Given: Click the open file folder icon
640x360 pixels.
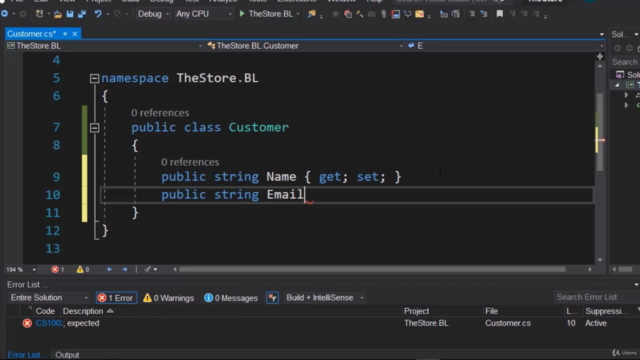Looking at the screenshot, I should (58, 14).
